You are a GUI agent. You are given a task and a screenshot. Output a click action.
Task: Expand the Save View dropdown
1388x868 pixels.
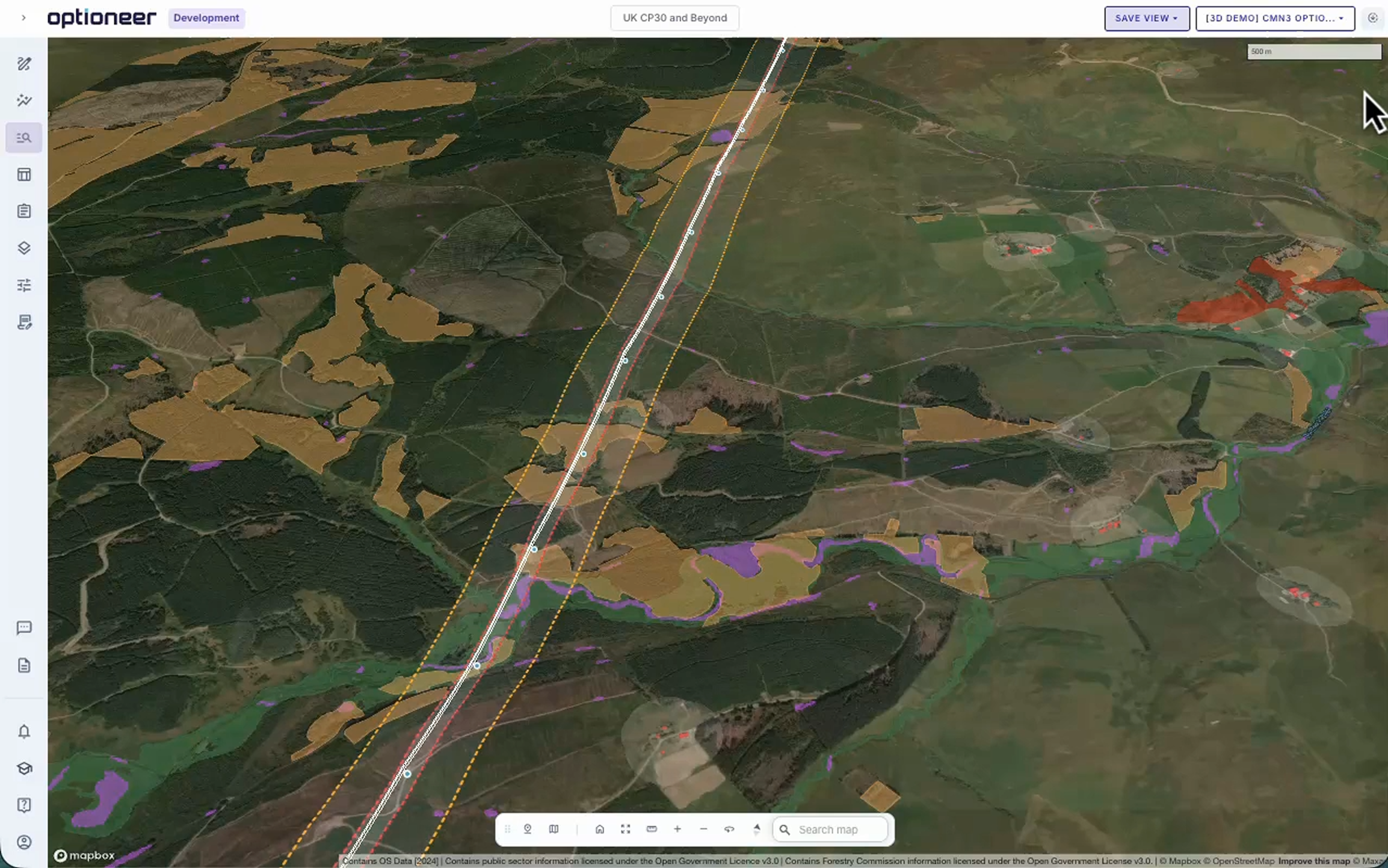(x=1146, y=18)
